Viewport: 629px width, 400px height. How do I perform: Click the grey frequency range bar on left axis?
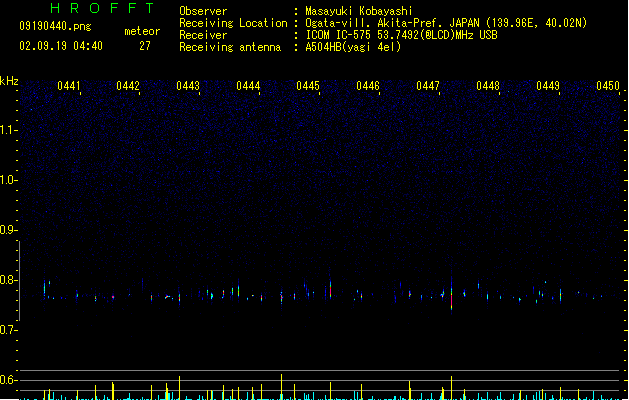19,280
